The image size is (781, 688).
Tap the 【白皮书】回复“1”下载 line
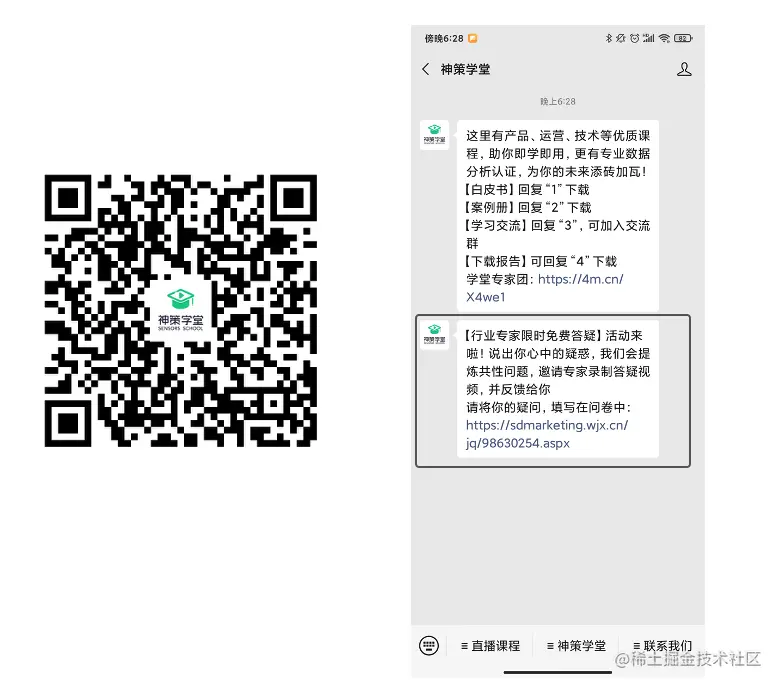[x=527, y=189]
